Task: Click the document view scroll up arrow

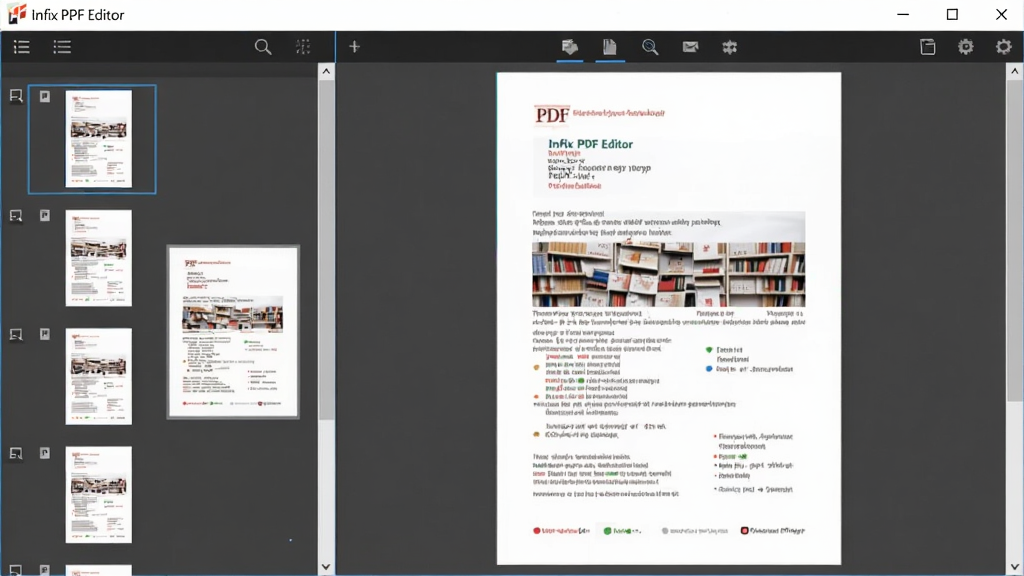Action: (x=1014, y=71)
